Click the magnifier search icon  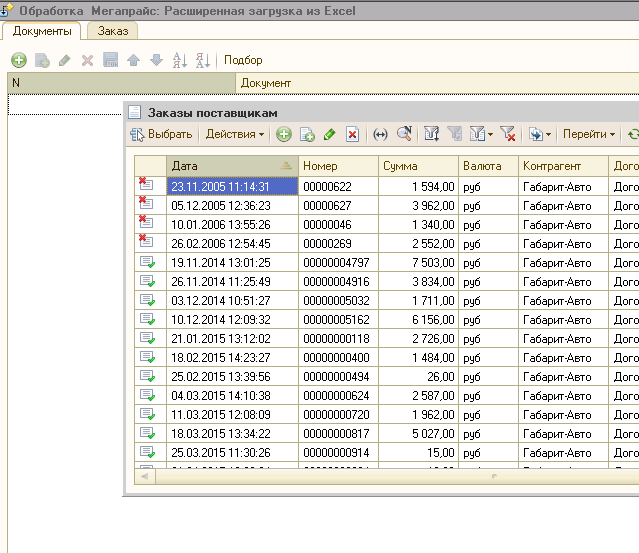[x=404, y=134]
